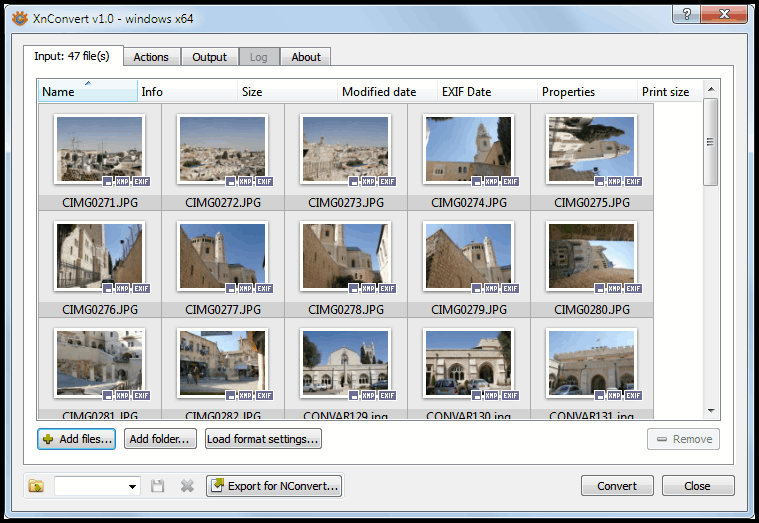Switch to the Actions tab
The height and width of the screenshot is (523, 759).
point(151,57)
